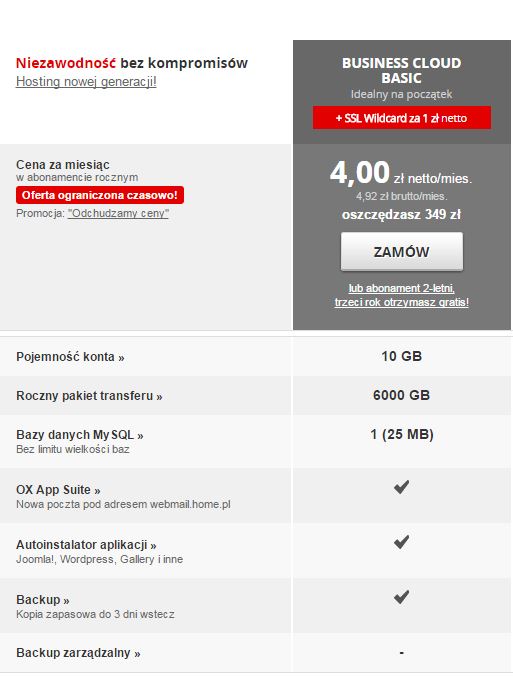Click the SSL Wildcard za 1 zł banner
Viewport: 513px width, 676px height.
(x=401, y=118)
